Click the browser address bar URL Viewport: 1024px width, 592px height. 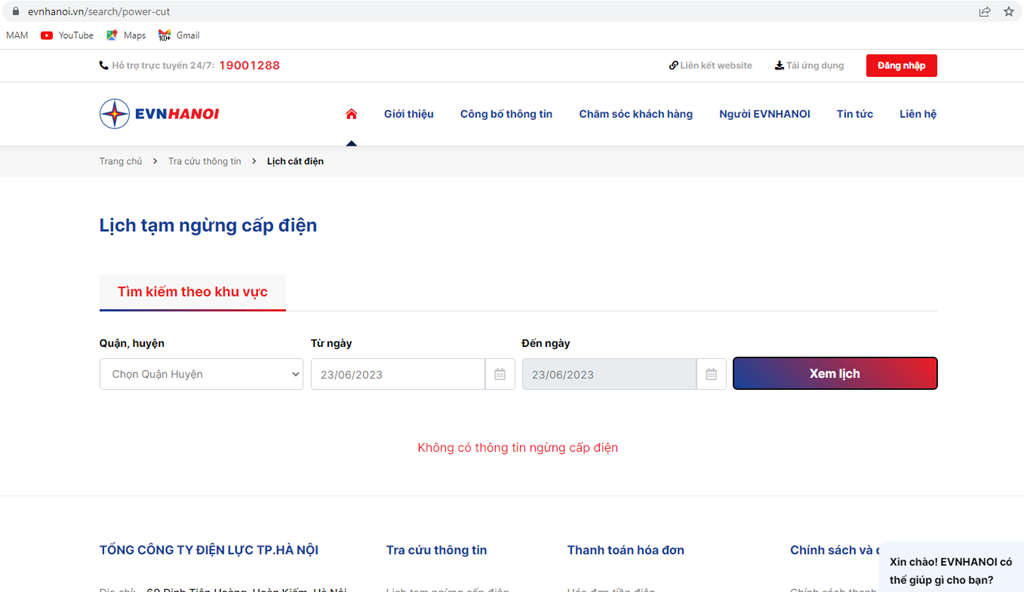pos(99,12)
